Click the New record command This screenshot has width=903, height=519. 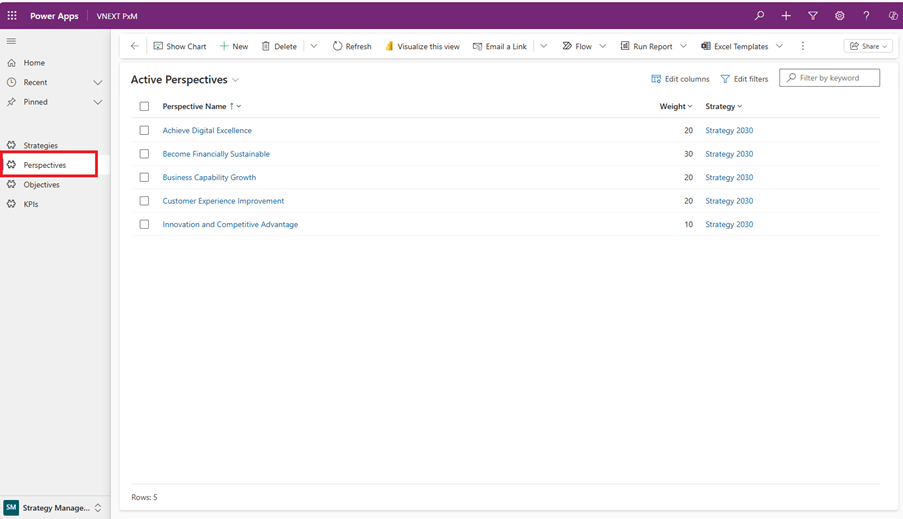click(x=234, y=46)
